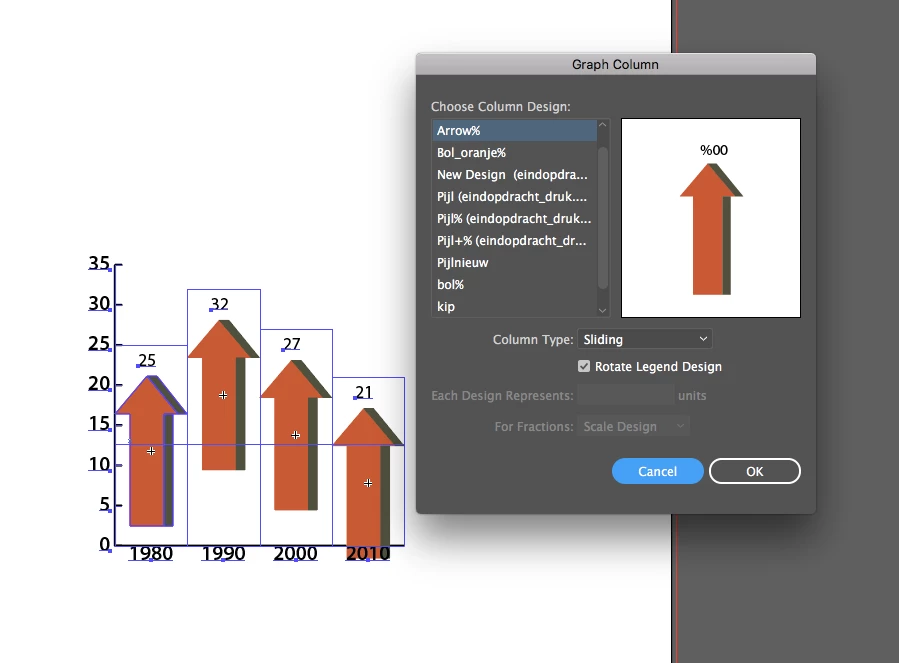The height and width of the screenshot is (663, 899).
Task: Choose New Design (eindopdra... in list
Action: click(x=514, y=174)
